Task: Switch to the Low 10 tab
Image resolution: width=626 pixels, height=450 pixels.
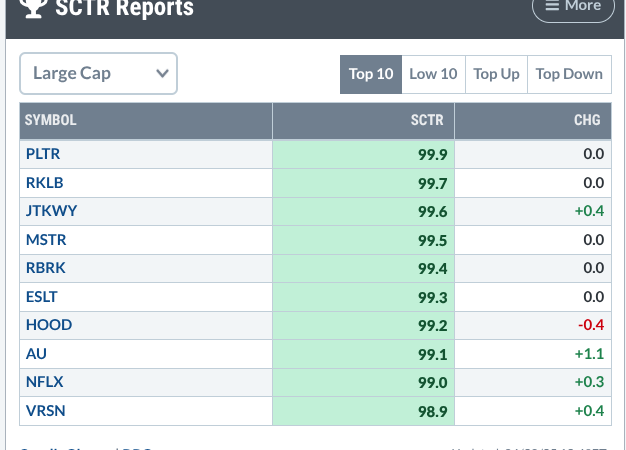Action: click(x=433, y=74)
